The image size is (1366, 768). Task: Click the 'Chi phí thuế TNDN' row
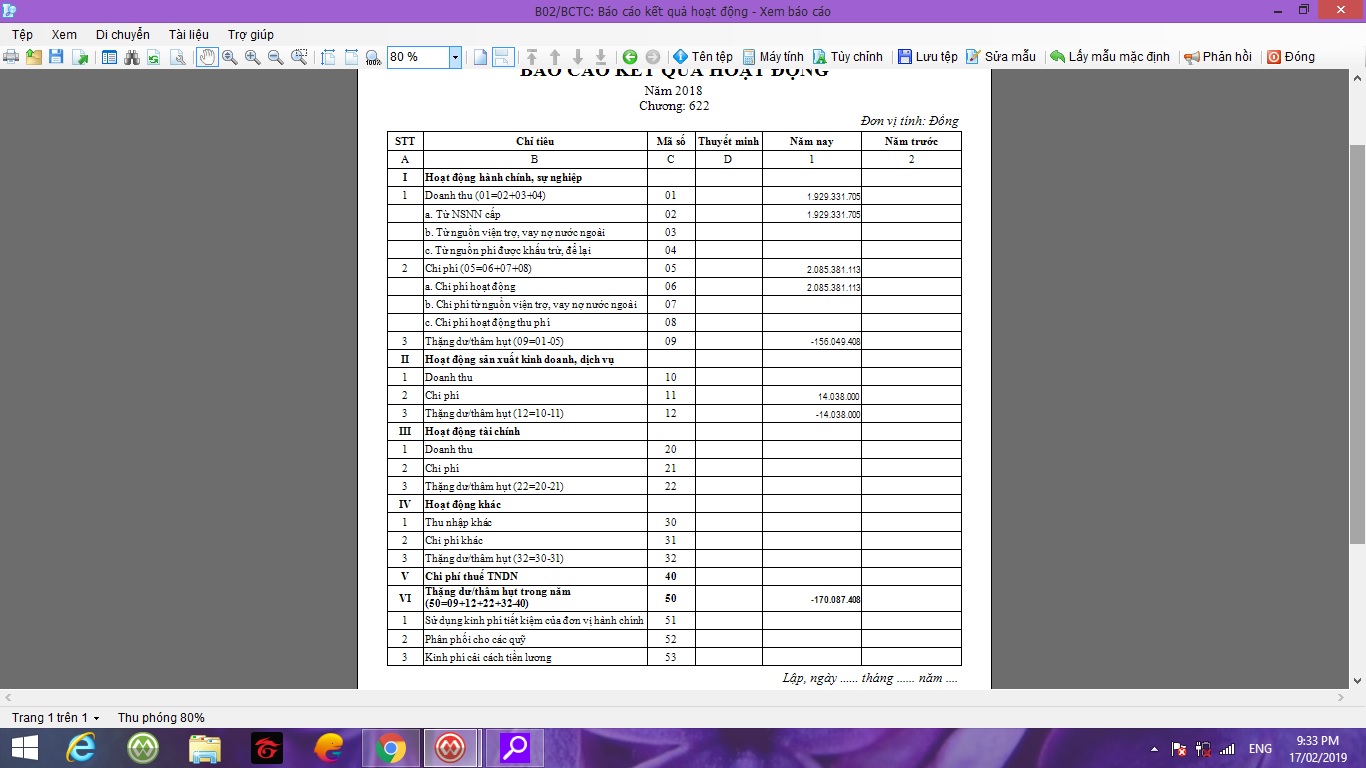674,577
